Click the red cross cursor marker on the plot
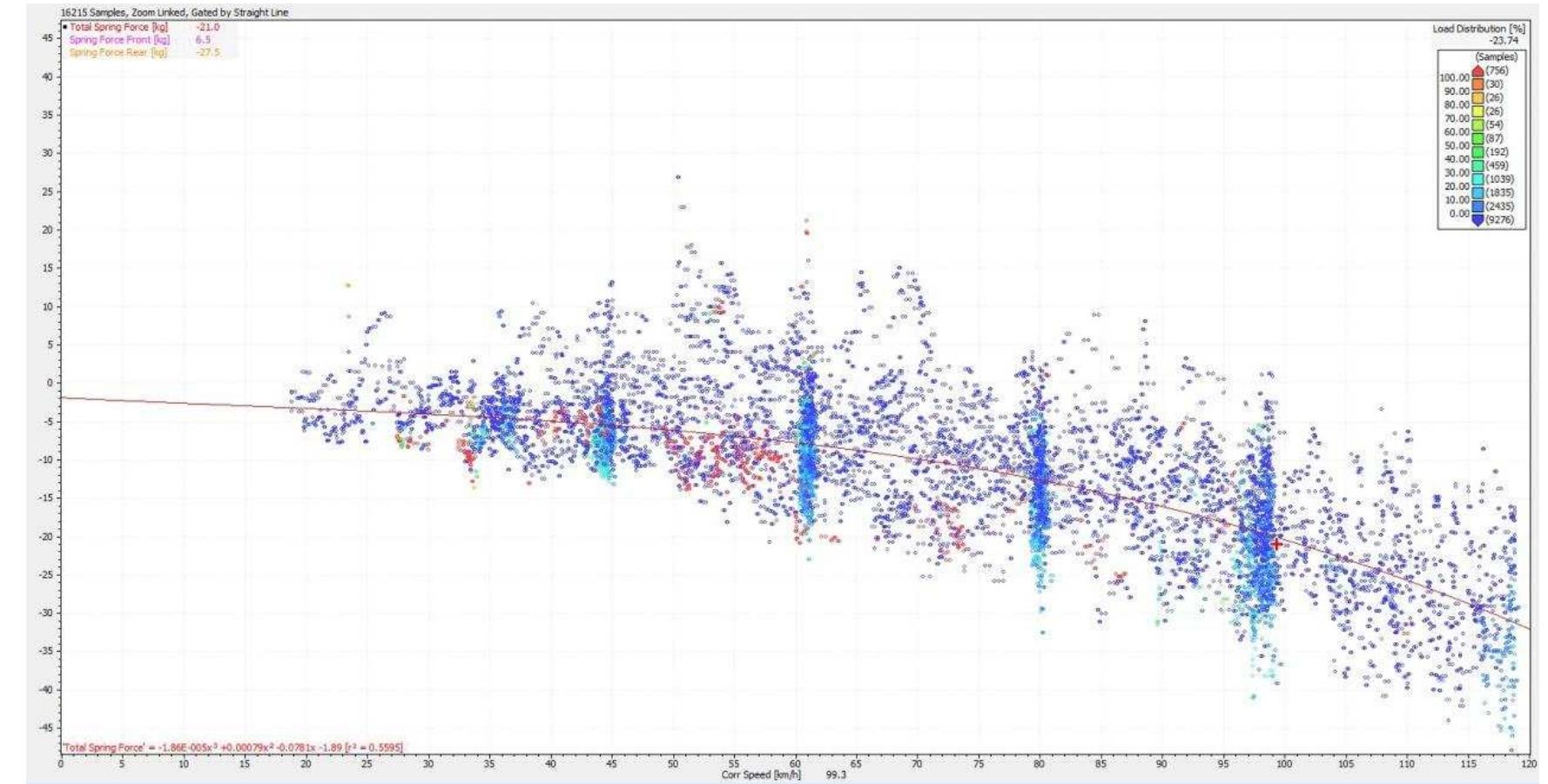The height and width of the screenshot is (784, 1548). 1276,544
